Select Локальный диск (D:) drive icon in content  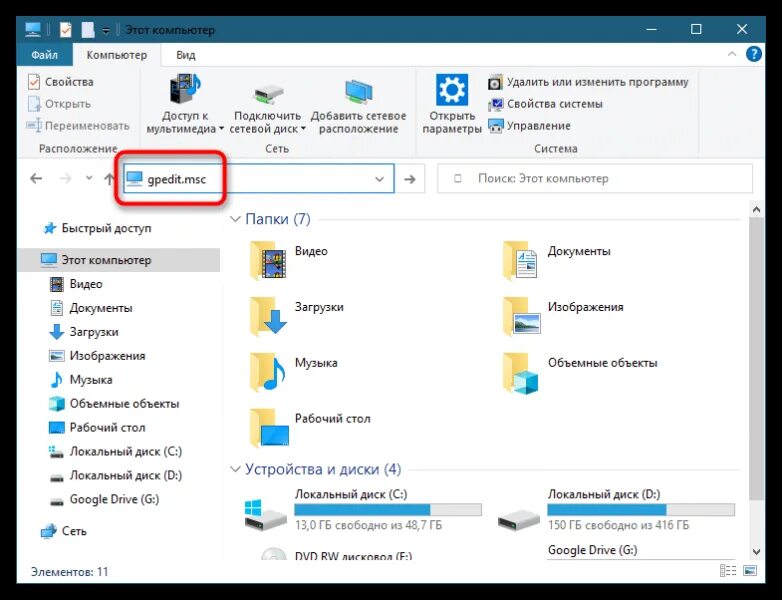519,520
